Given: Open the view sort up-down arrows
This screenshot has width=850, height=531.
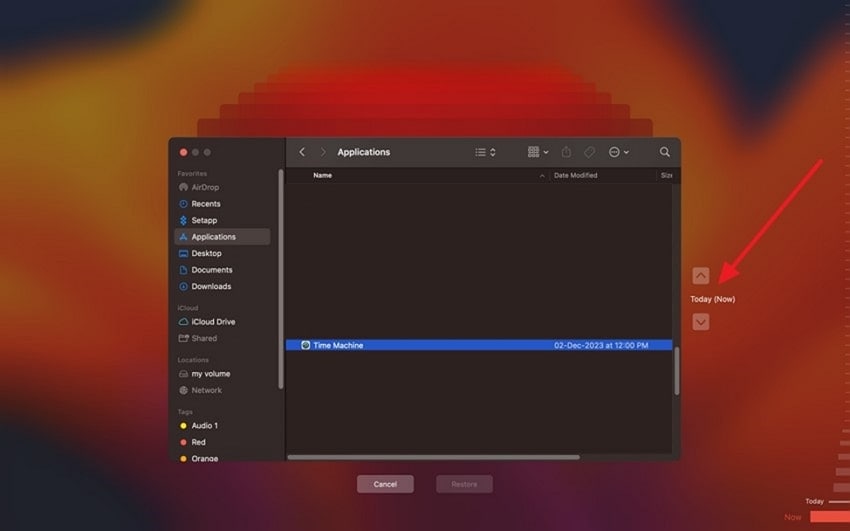Looking at the screenshot, I should (493, 152).
